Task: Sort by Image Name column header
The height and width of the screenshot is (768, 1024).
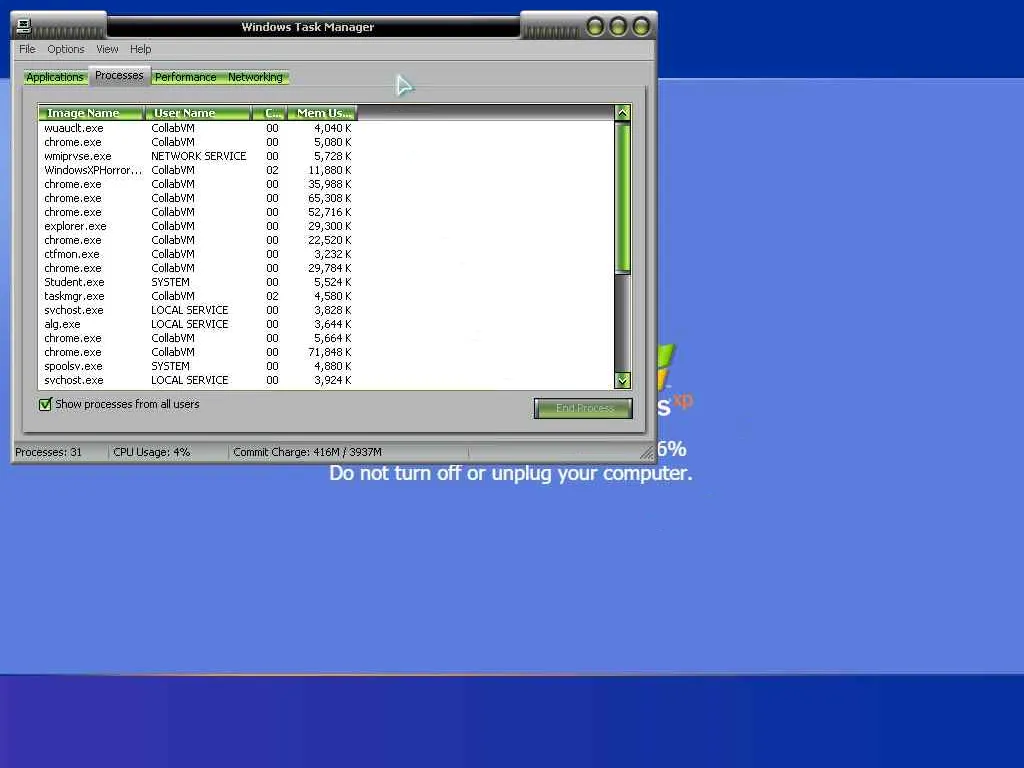Action: (90, 113)
